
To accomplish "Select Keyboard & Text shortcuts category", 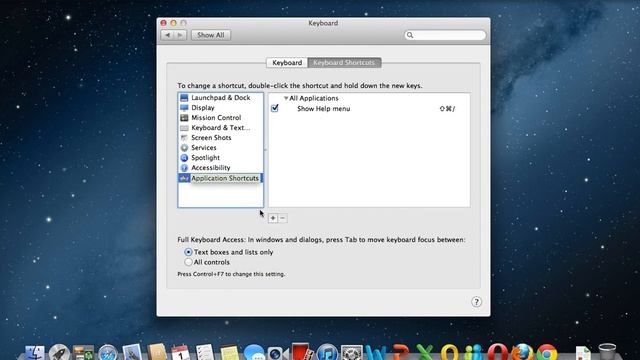I will point(220,128).
